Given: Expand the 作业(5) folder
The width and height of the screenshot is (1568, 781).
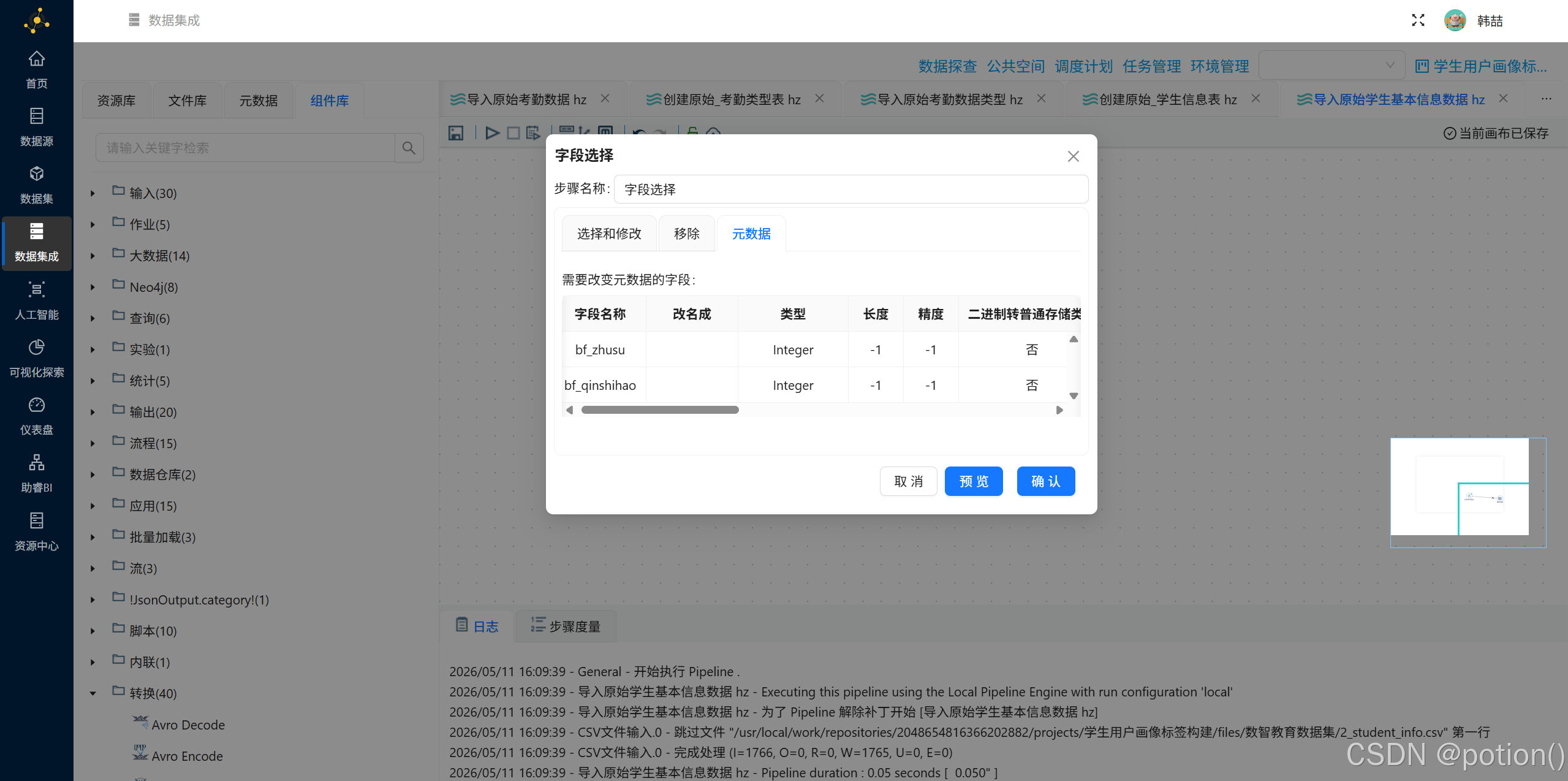Looking at the screenshot, I should coord(93,224).
